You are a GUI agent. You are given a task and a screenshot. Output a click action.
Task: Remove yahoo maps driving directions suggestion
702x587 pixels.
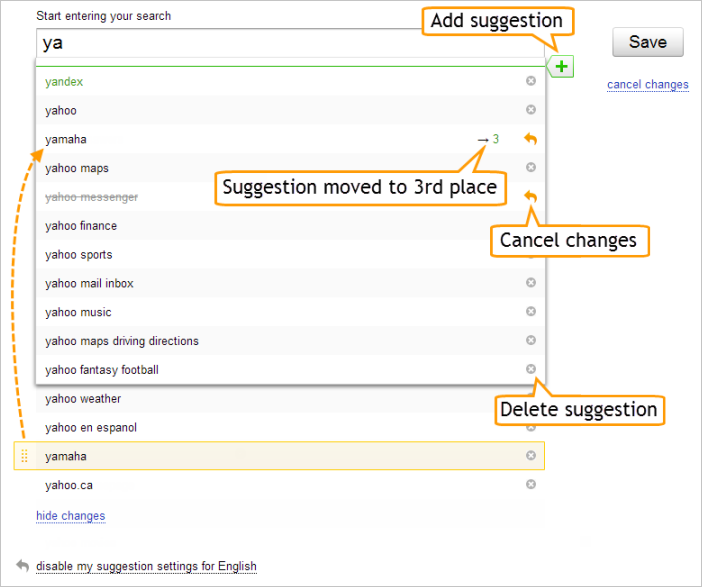click(x=531, y=340)
